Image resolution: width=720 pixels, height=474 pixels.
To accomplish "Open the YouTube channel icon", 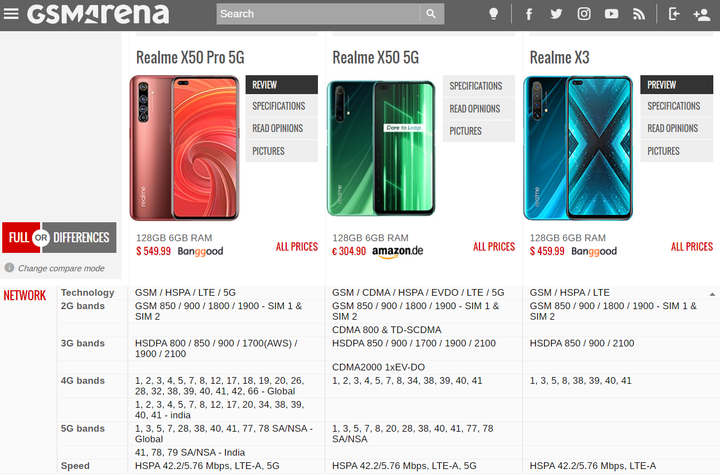I will click(x=611, y=14).
